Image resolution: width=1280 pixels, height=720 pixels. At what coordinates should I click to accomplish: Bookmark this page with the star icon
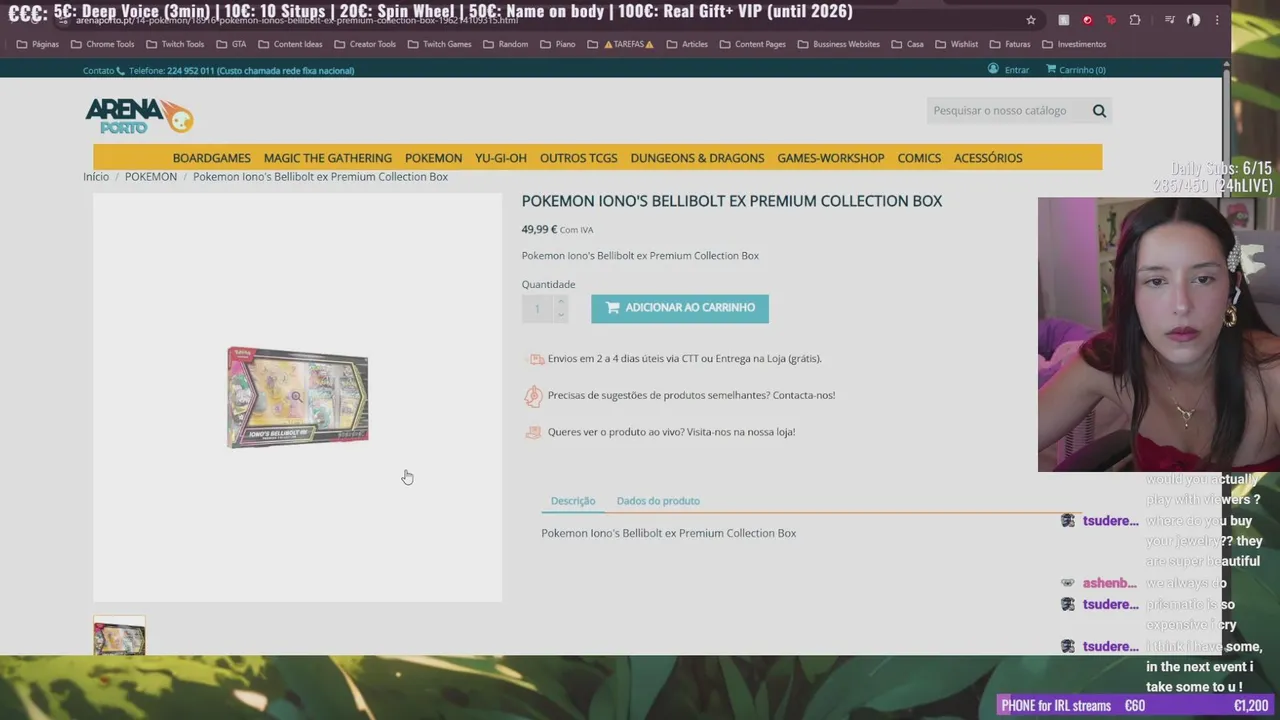pos(1031,20)
